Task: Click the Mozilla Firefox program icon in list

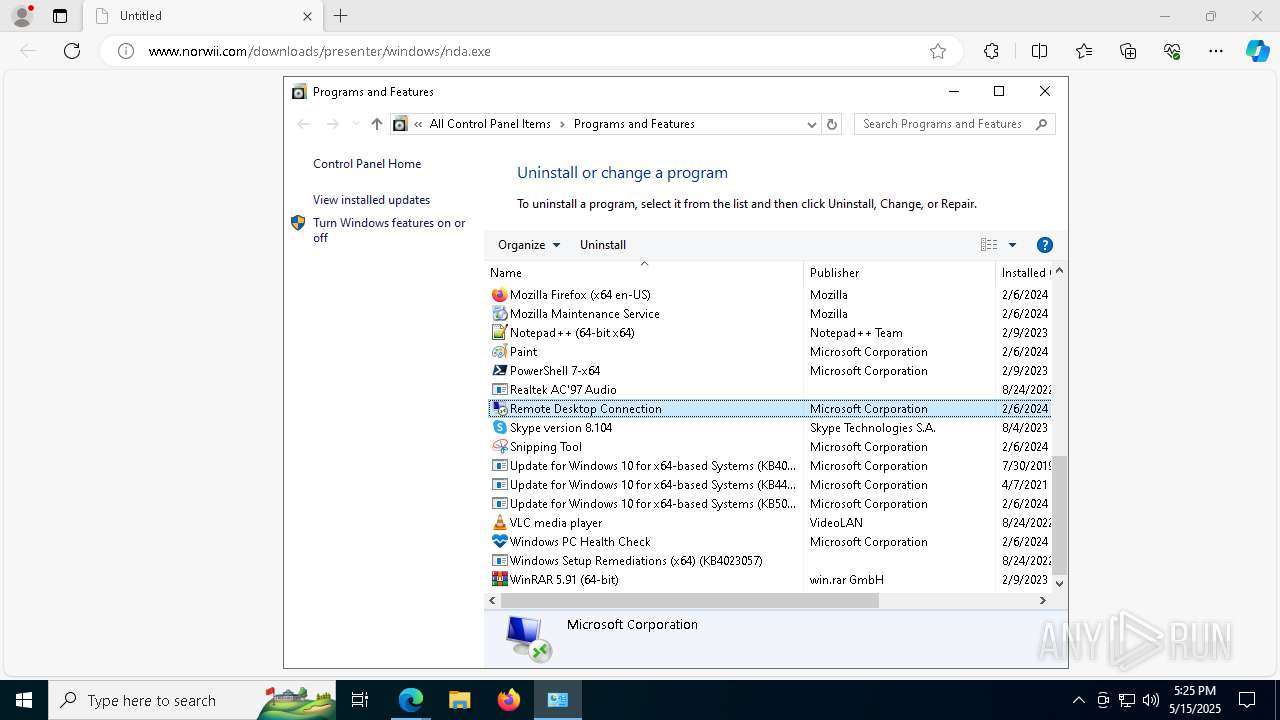Action: tap(500, 295)
